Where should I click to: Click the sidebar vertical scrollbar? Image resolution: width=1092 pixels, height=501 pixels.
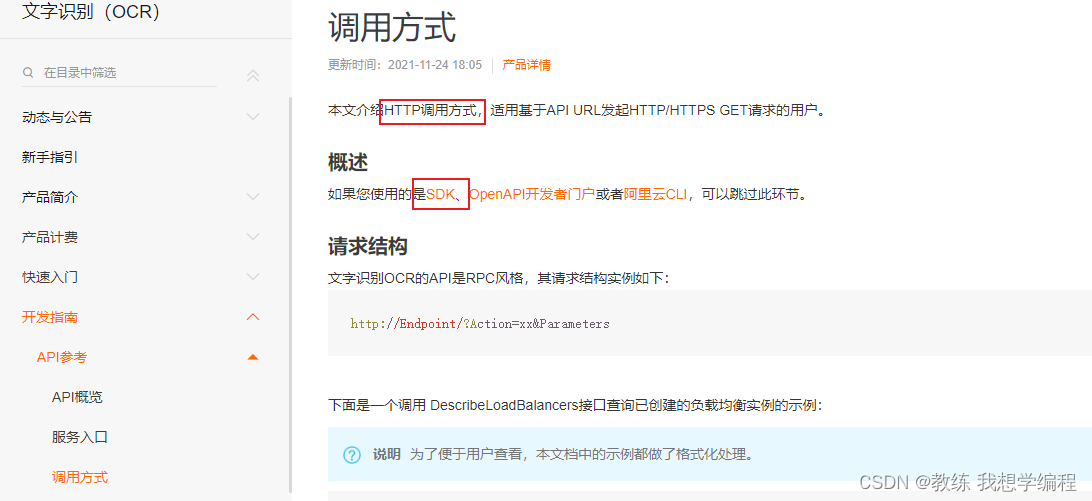pyautogui.click(x=290, y=293)
